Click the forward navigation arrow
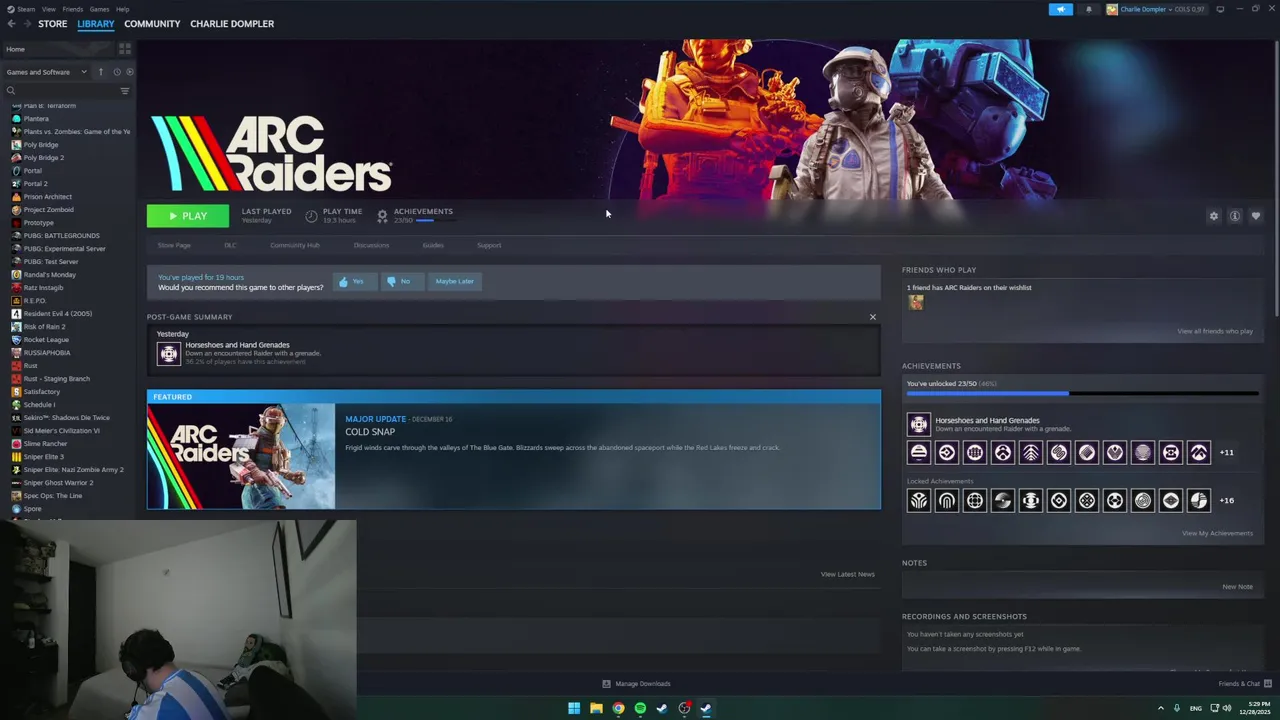1280x720 pixels. point(26,24)
